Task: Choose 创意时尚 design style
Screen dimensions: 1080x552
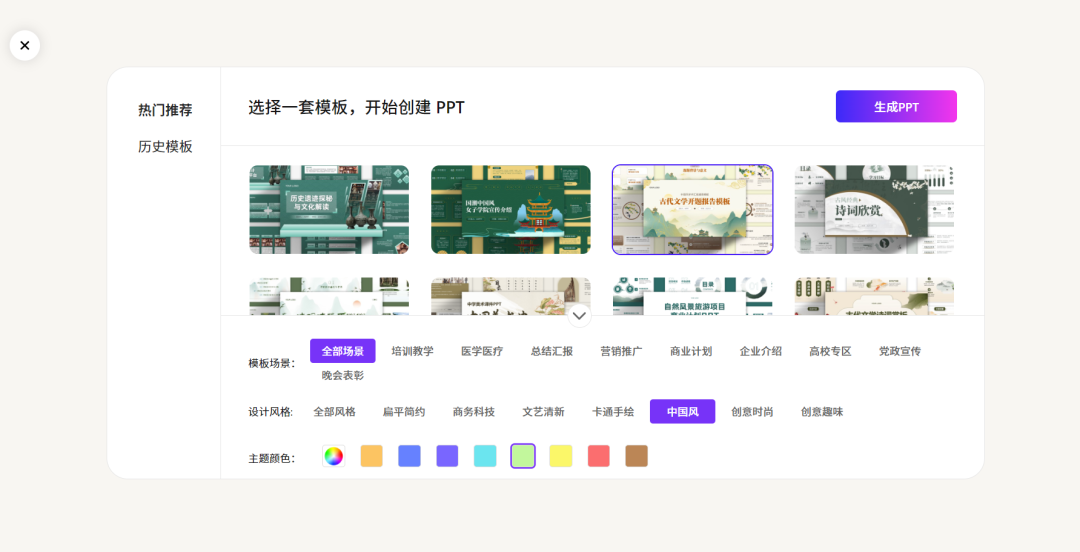Action: [x=752, y=411]
